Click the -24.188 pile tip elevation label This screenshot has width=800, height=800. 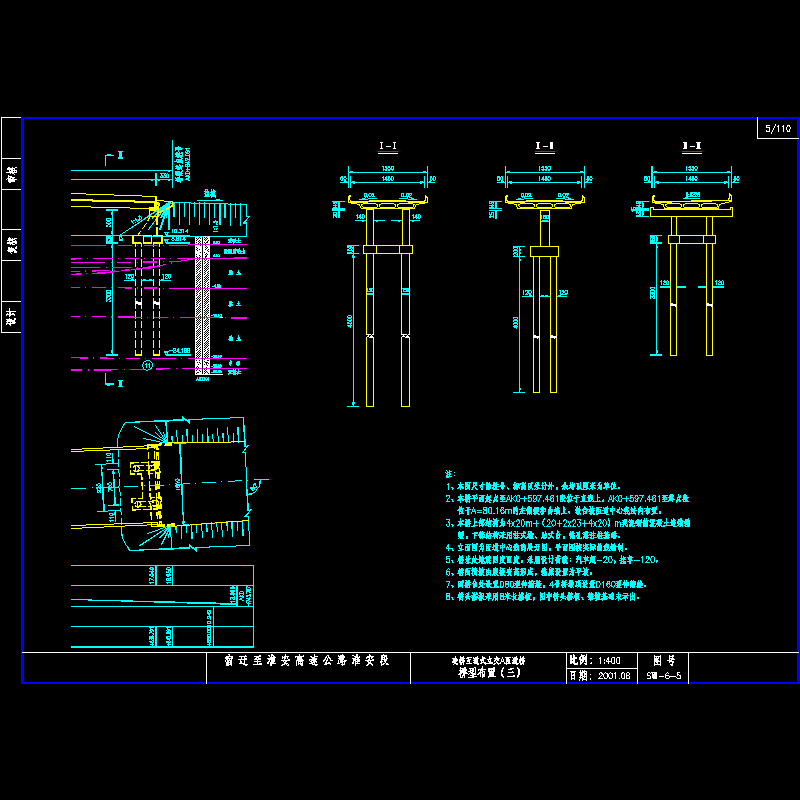(178, 350)
